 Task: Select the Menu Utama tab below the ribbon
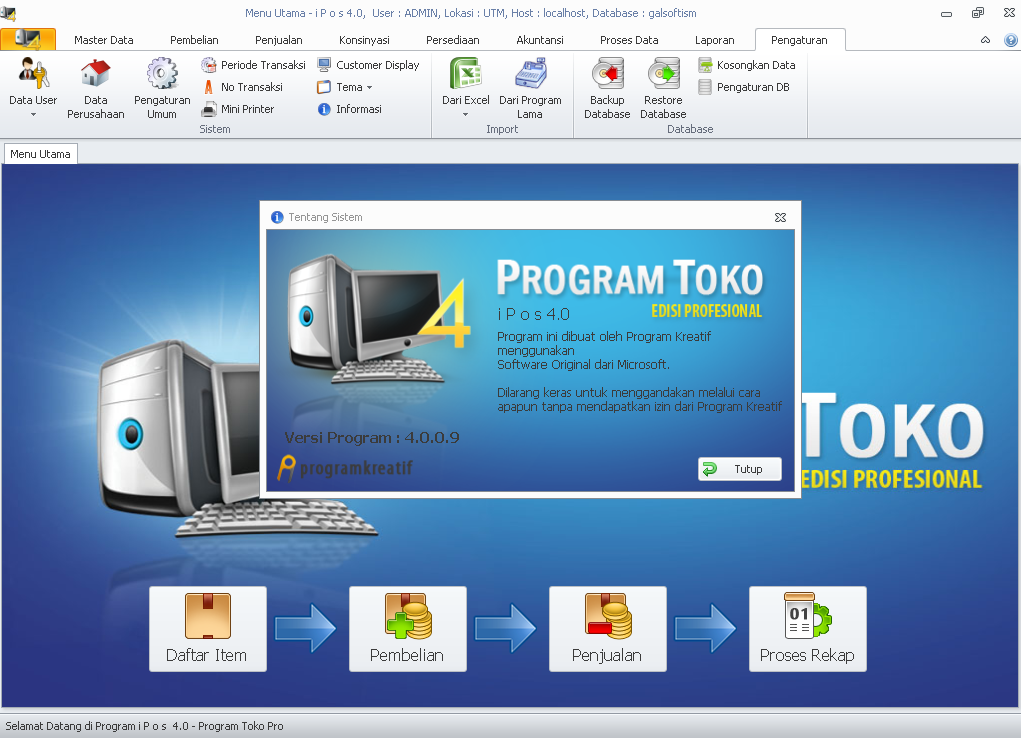(x=40, y=153)
